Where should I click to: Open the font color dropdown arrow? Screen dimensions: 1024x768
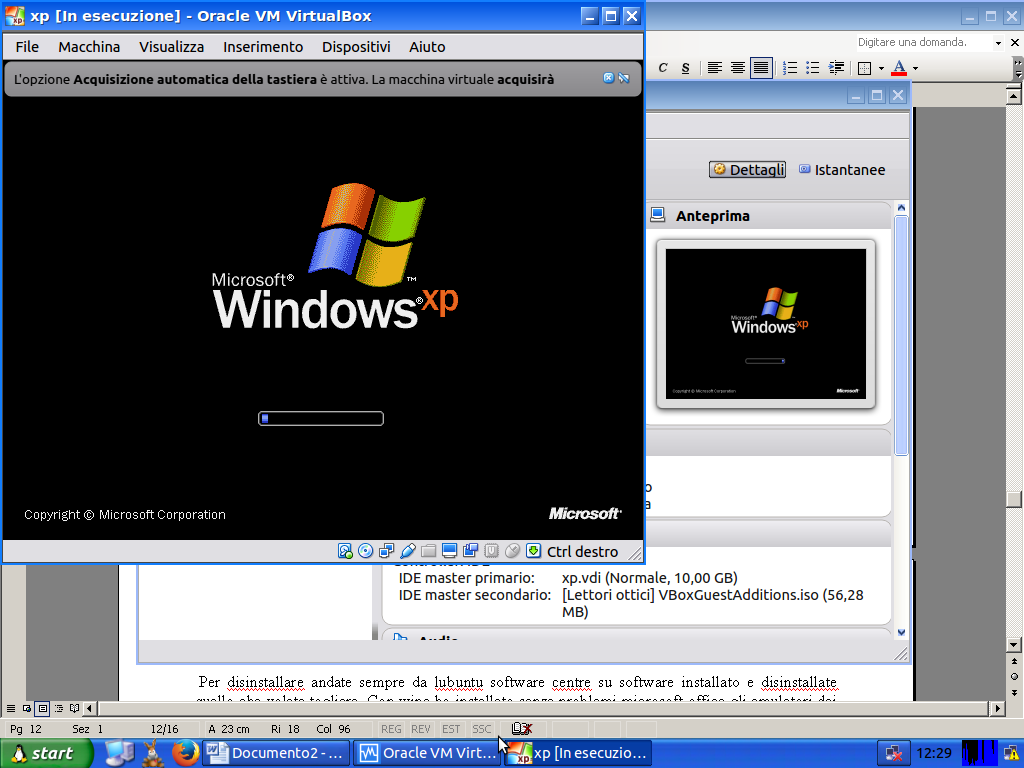915,68
